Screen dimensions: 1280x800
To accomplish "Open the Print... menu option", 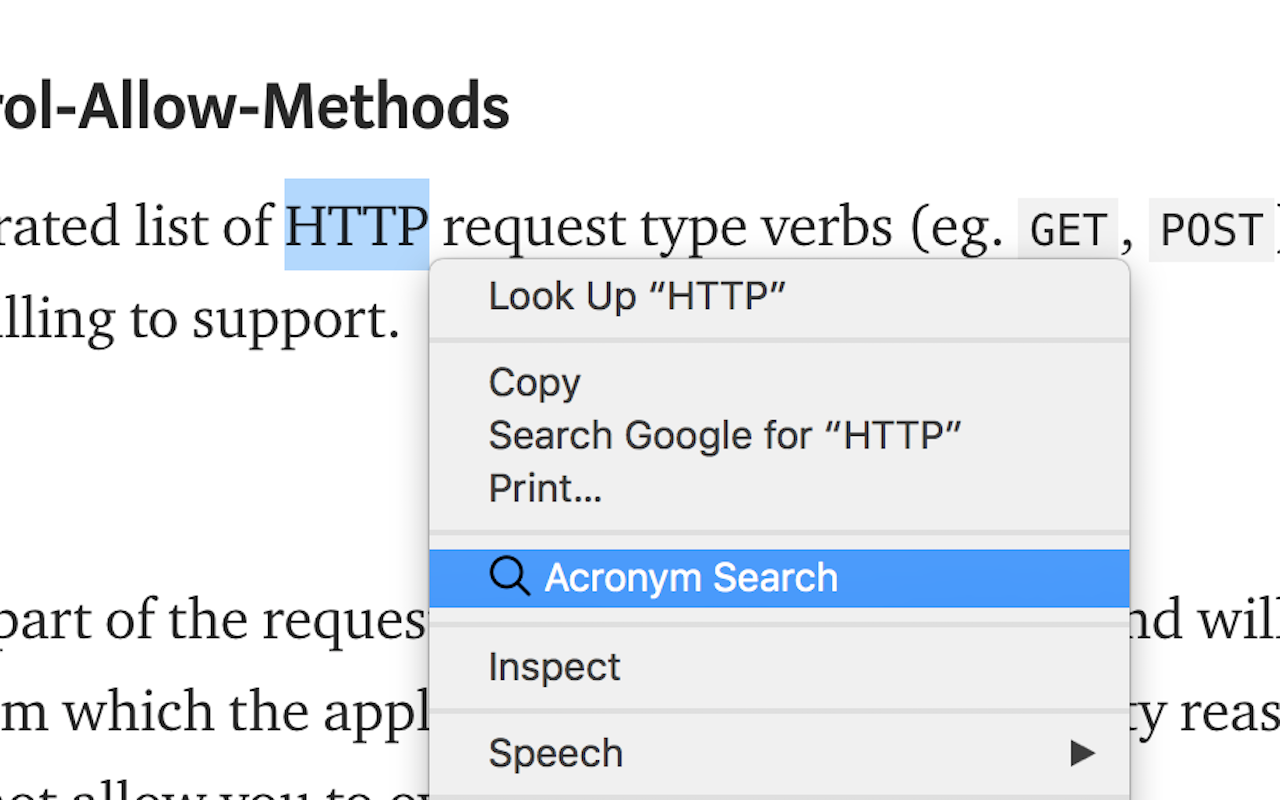I will pos(779,489).
